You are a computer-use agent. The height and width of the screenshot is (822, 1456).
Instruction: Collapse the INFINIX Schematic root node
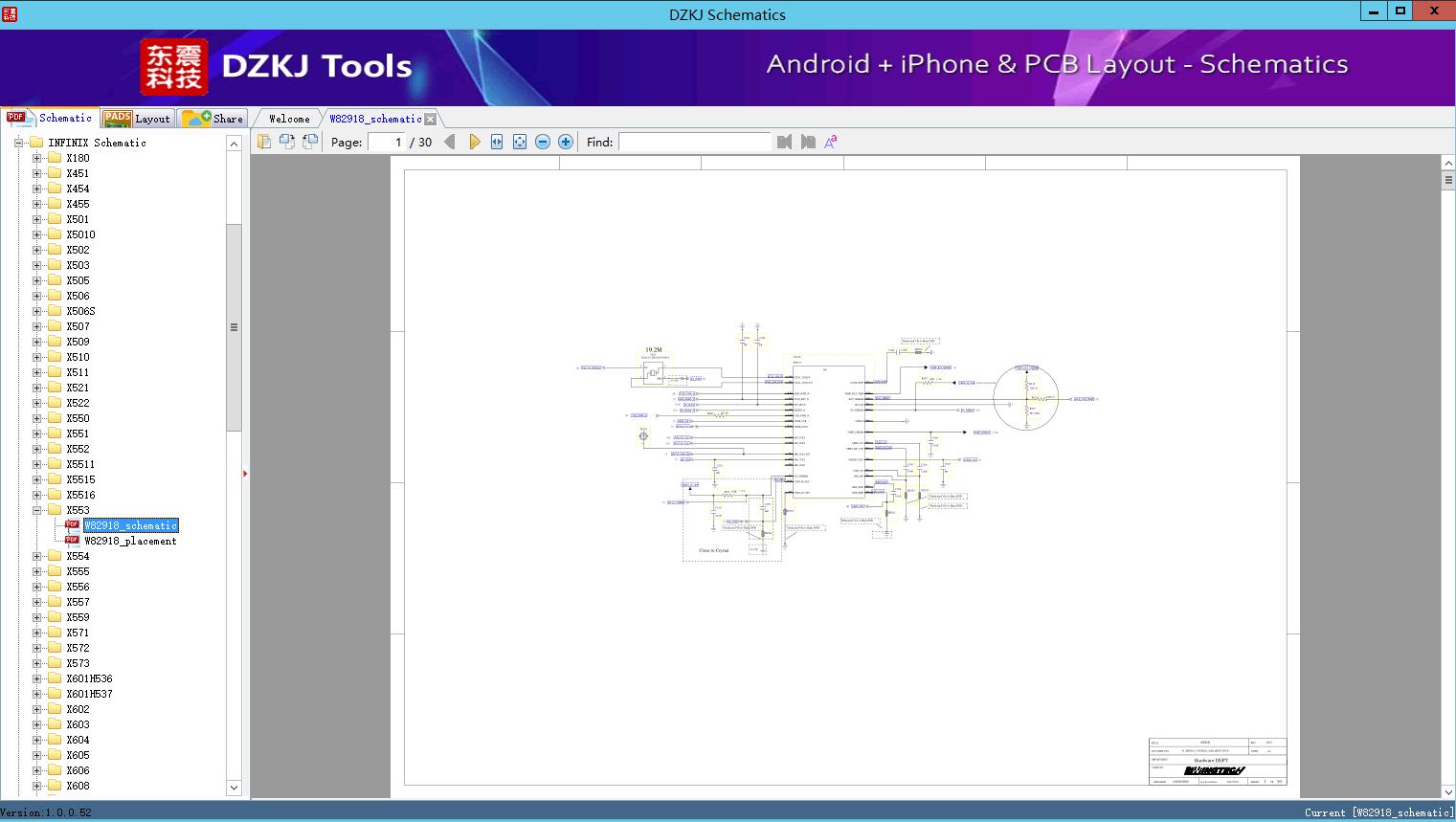(x=18, y=143)
